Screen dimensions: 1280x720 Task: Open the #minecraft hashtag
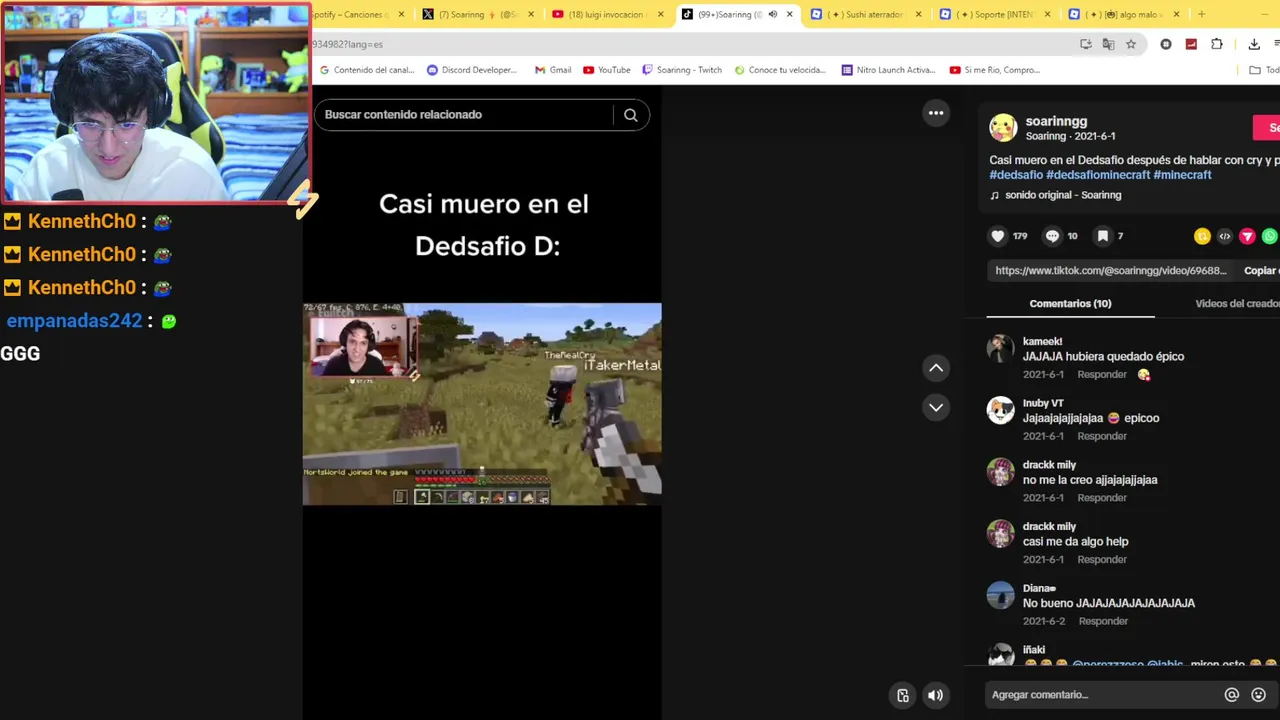point(1182,175)
